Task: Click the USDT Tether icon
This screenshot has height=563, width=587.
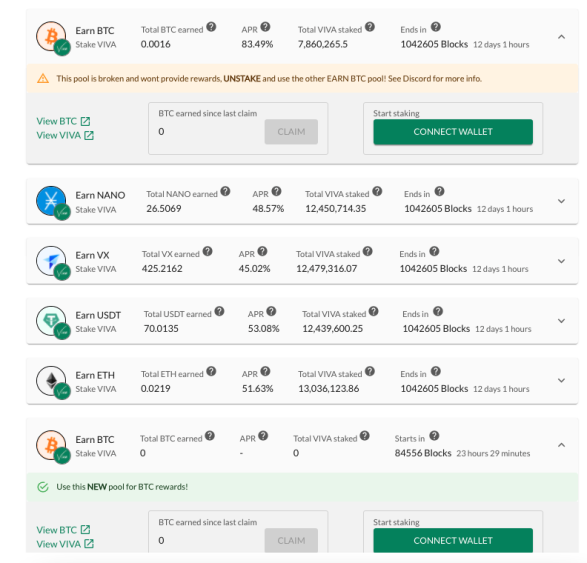Action: click(x=51, y=321)
